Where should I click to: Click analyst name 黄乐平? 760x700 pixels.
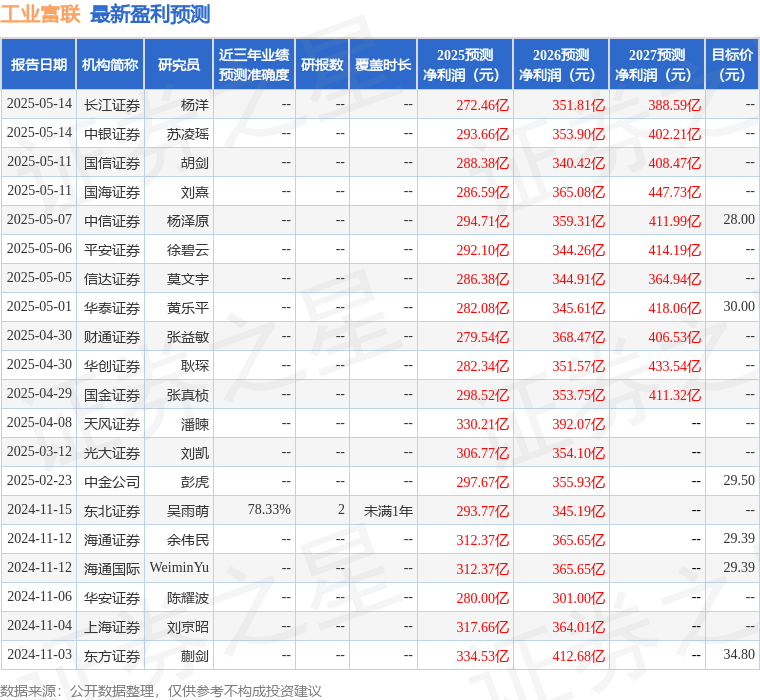pyautogui.click(x=188, y=308)
